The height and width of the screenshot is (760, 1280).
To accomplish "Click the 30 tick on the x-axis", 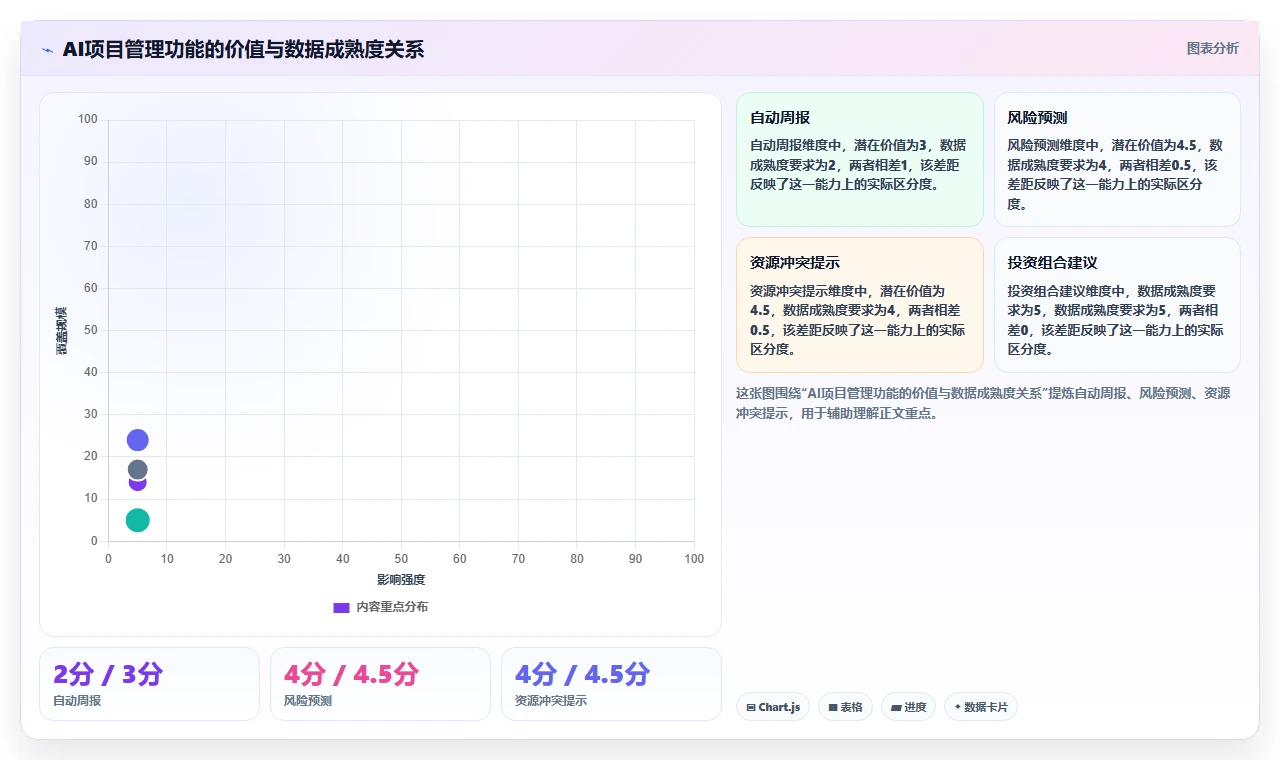I will pyautogui.click(x=284, y=559).
